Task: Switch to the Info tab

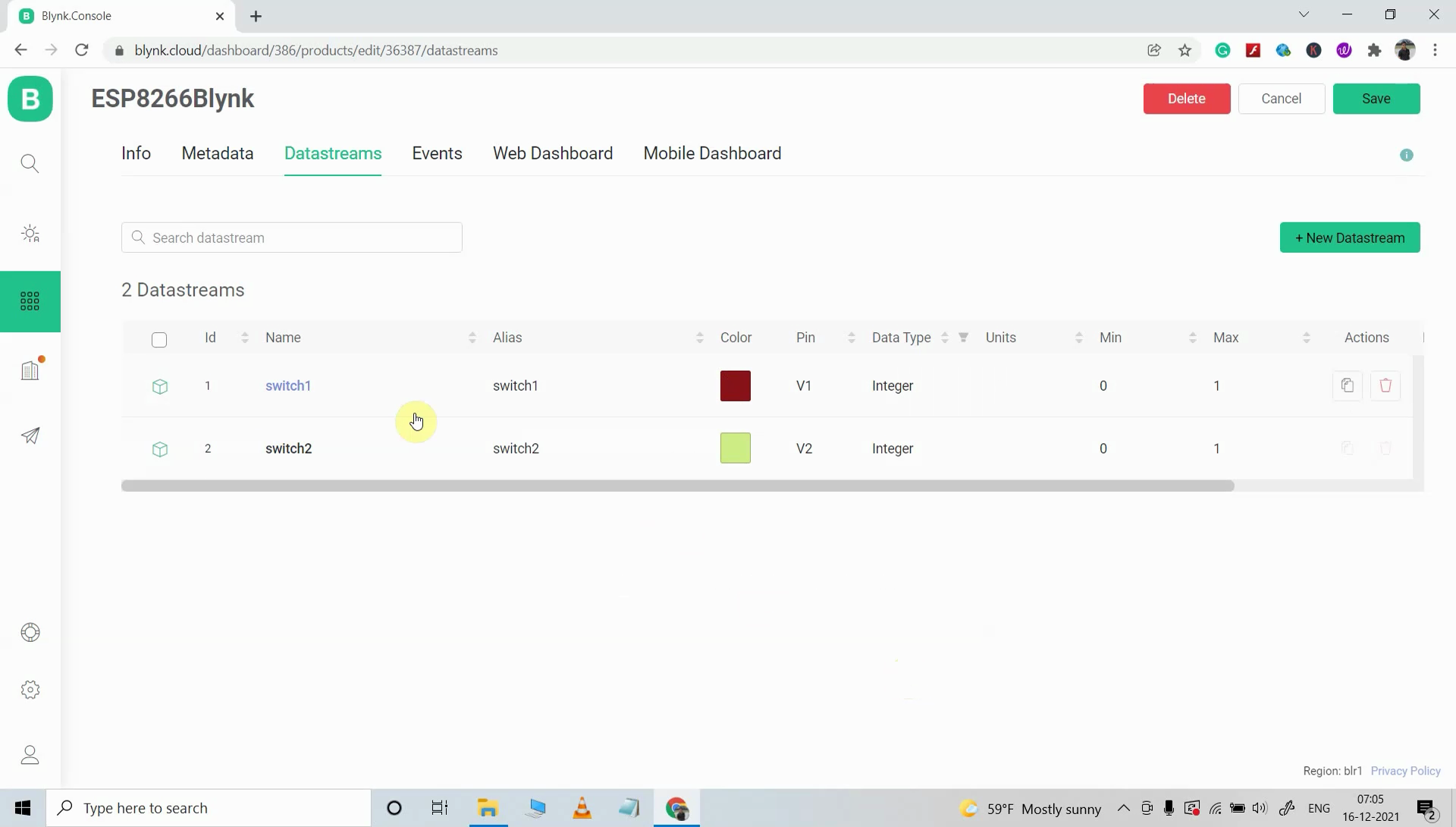Action: (x=136, y=153)
